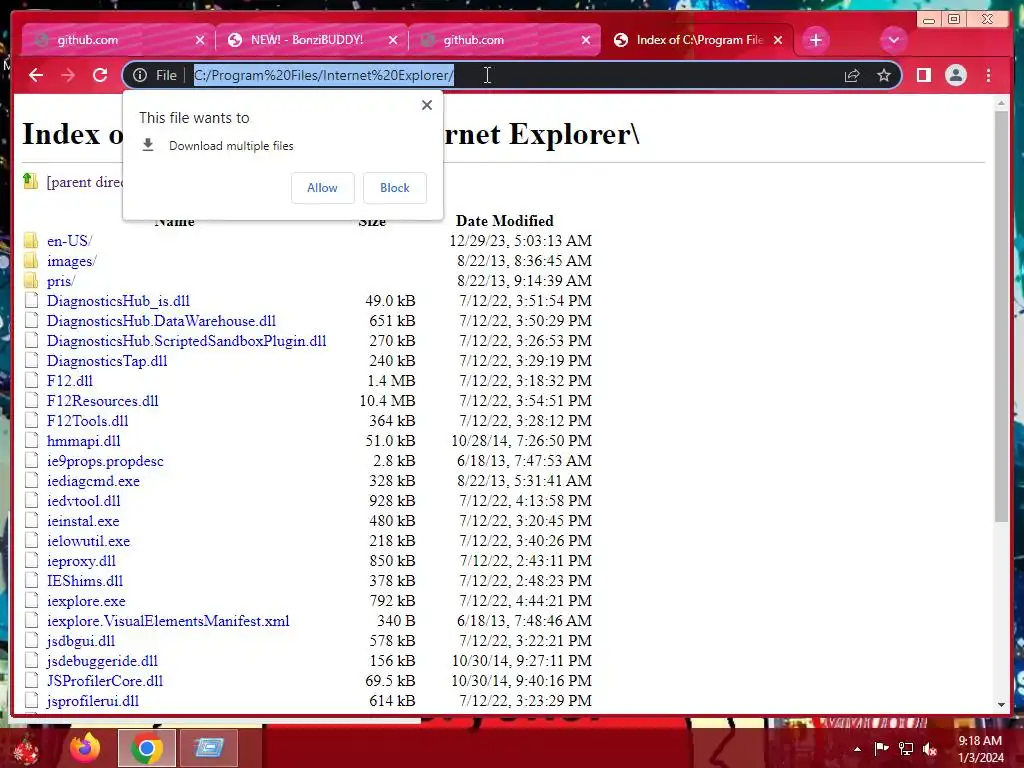Allow downloading multiple files
The width and height of the screenshot is (1024, 768).
point(323,188)
